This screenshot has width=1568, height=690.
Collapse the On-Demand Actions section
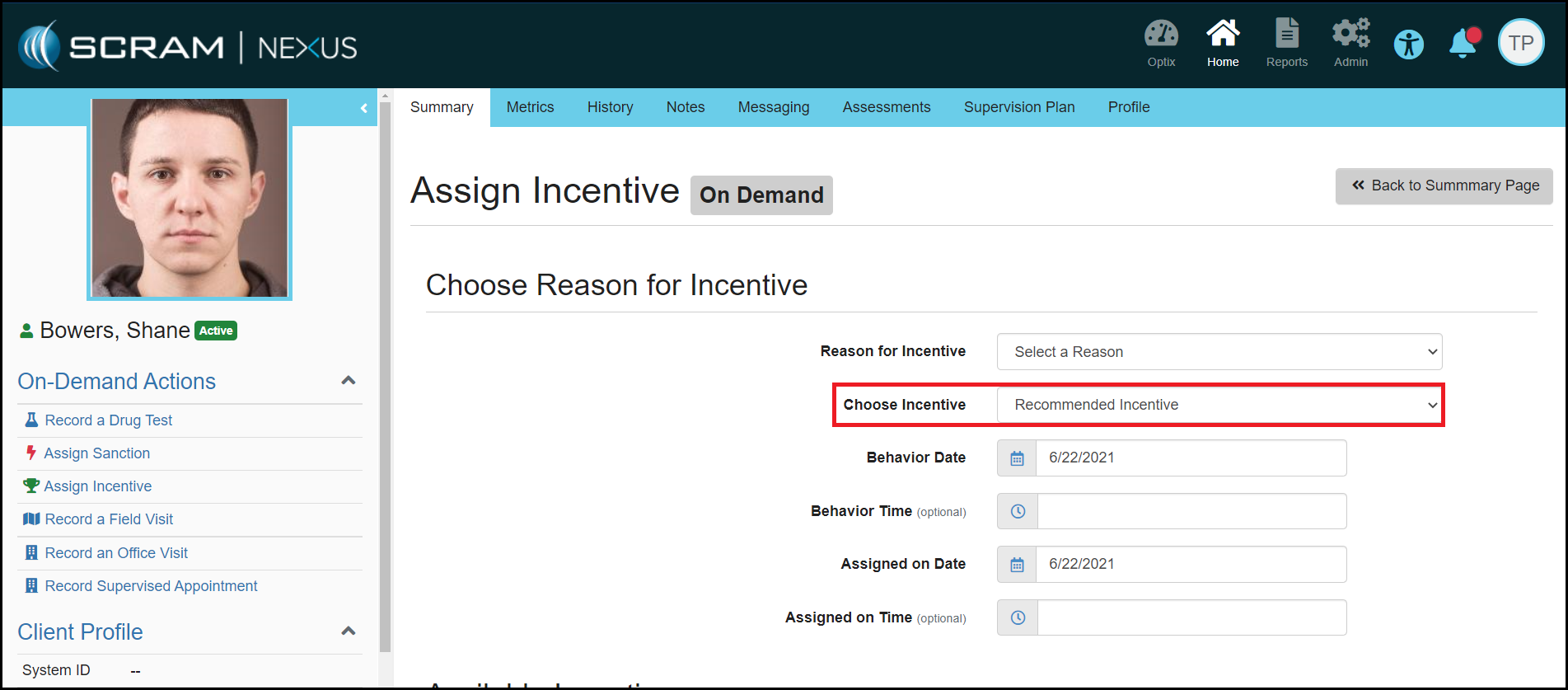click(349, 381)
